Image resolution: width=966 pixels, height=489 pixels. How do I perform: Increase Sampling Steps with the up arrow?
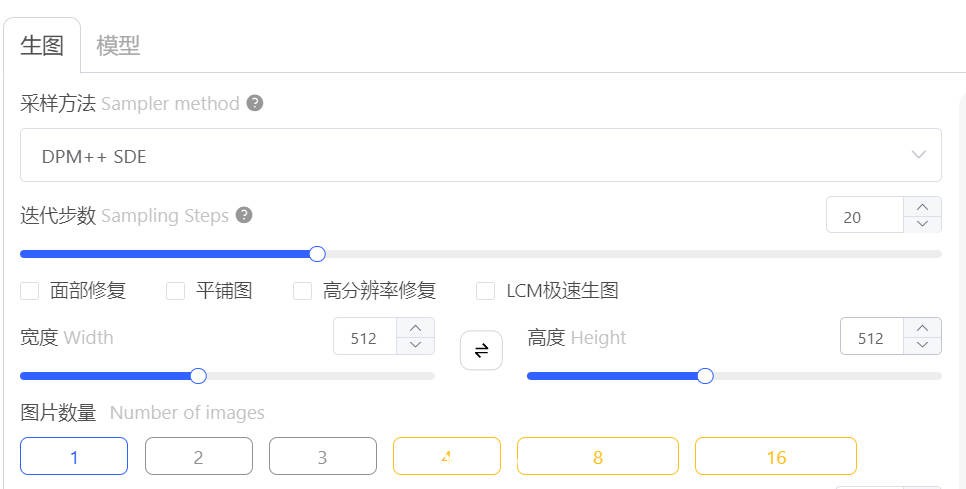pos(922,206)
